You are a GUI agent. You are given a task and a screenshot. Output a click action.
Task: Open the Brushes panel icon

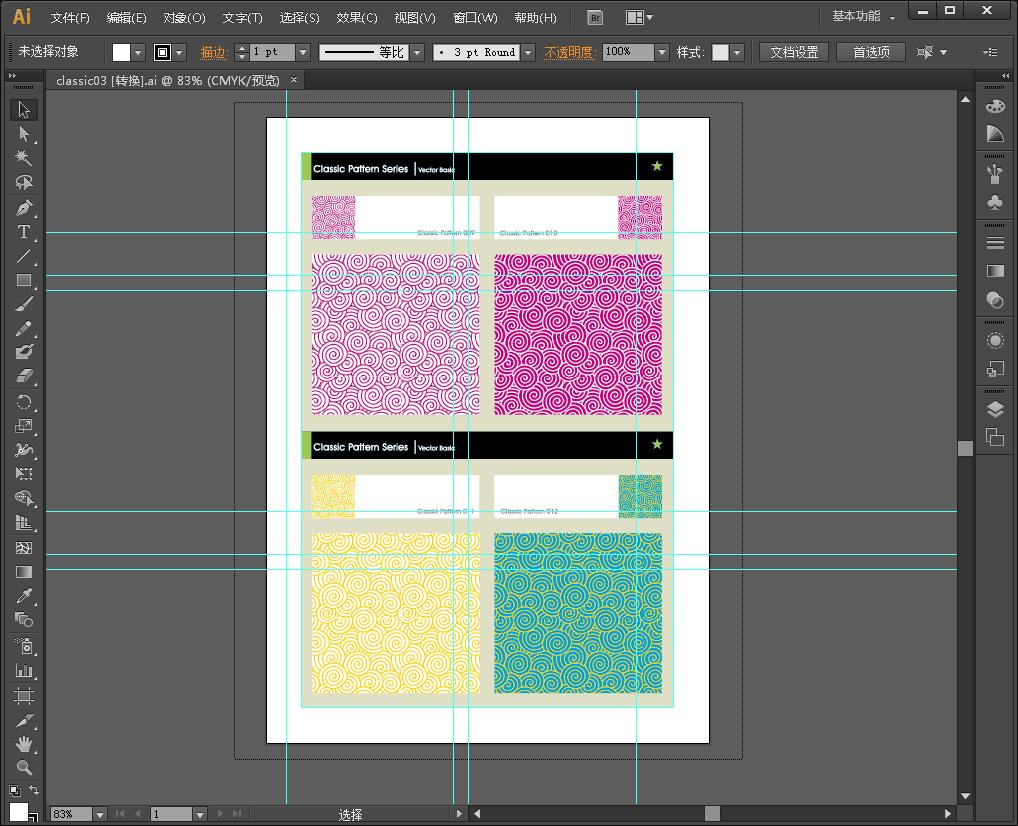pos(995,175)
